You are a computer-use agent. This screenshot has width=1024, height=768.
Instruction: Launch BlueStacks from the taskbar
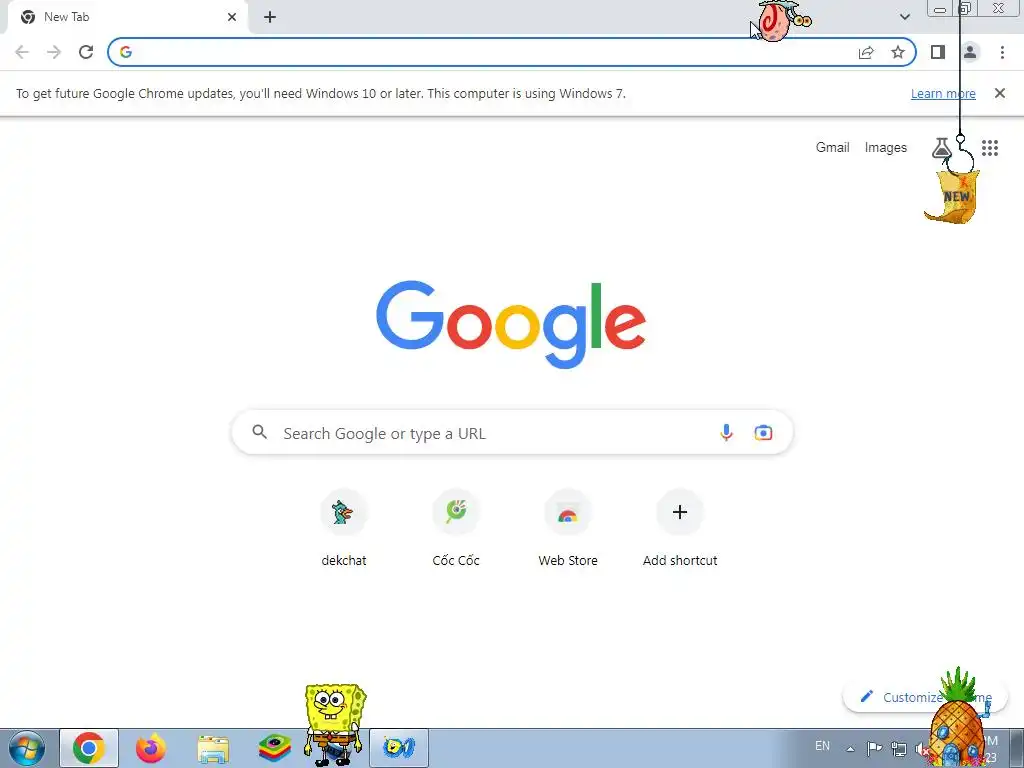[x=275, y=748]
